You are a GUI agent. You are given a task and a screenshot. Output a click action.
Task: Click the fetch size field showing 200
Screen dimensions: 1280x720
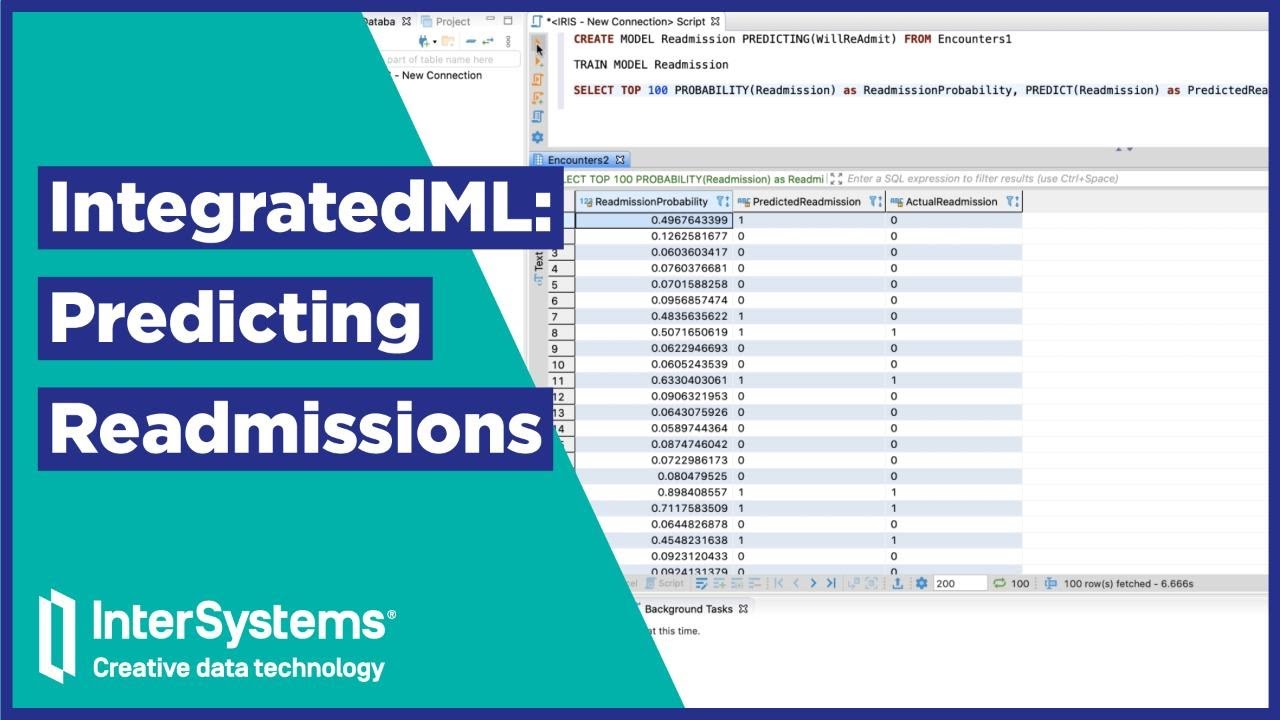click(x=960, y=583)
